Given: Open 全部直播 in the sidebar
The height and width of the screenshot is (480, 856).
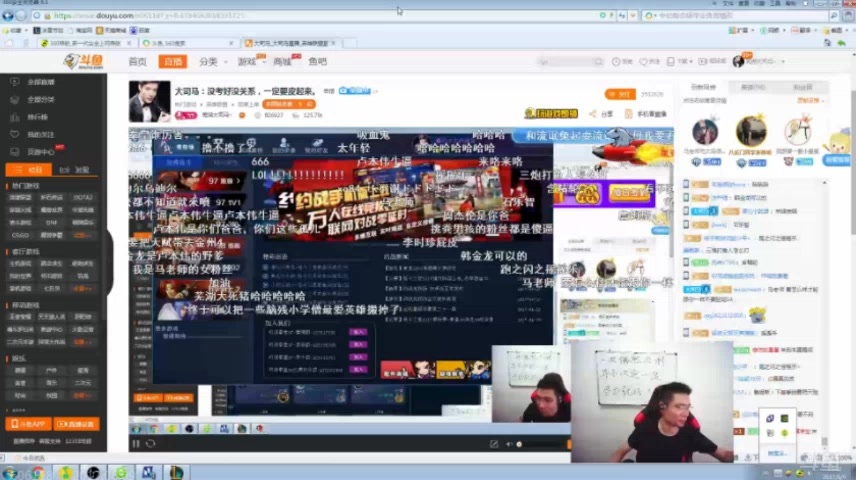Looking at the screenshot, I should tap(40, 82).
